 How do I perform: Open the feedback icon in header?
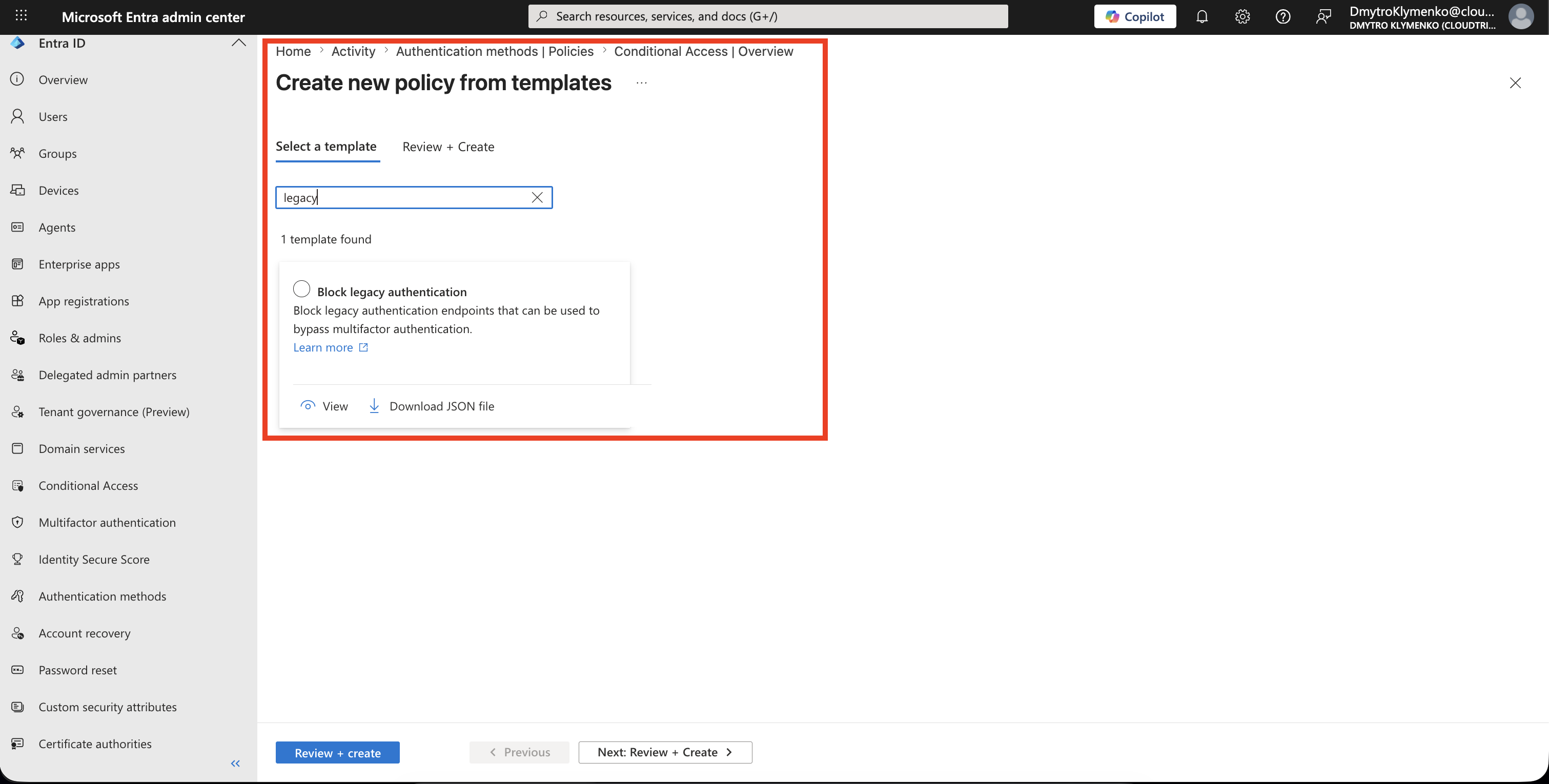click(1323, 16)
